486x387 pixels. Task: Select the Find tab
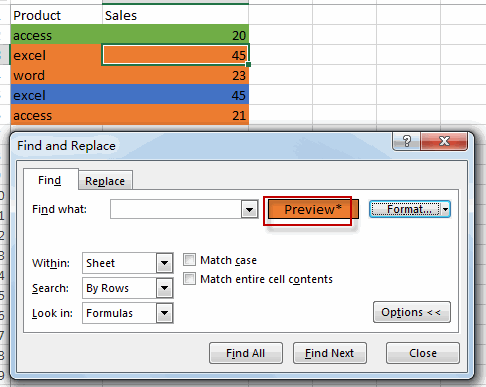pyautogui.click(x=50, y=180)
